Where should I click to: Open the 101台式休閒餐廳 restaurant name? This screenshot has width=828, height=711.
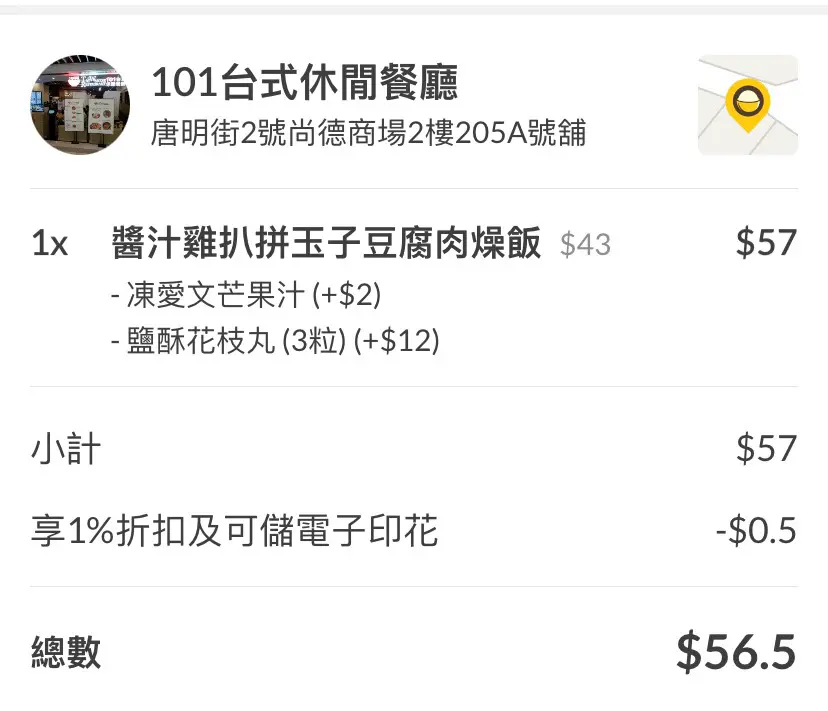(304, 83)
